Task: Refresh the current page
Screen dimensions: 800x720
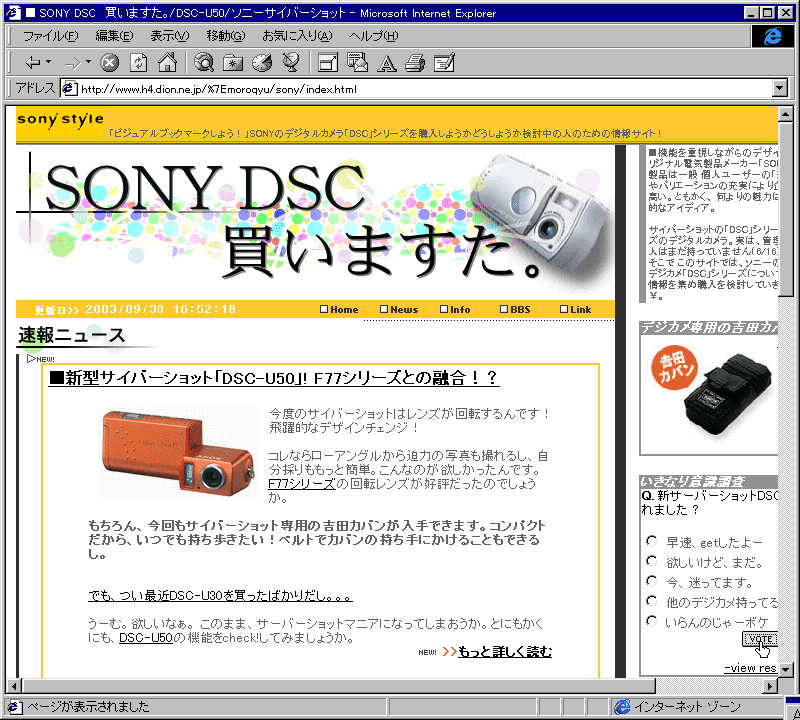Action: point(138,63)
